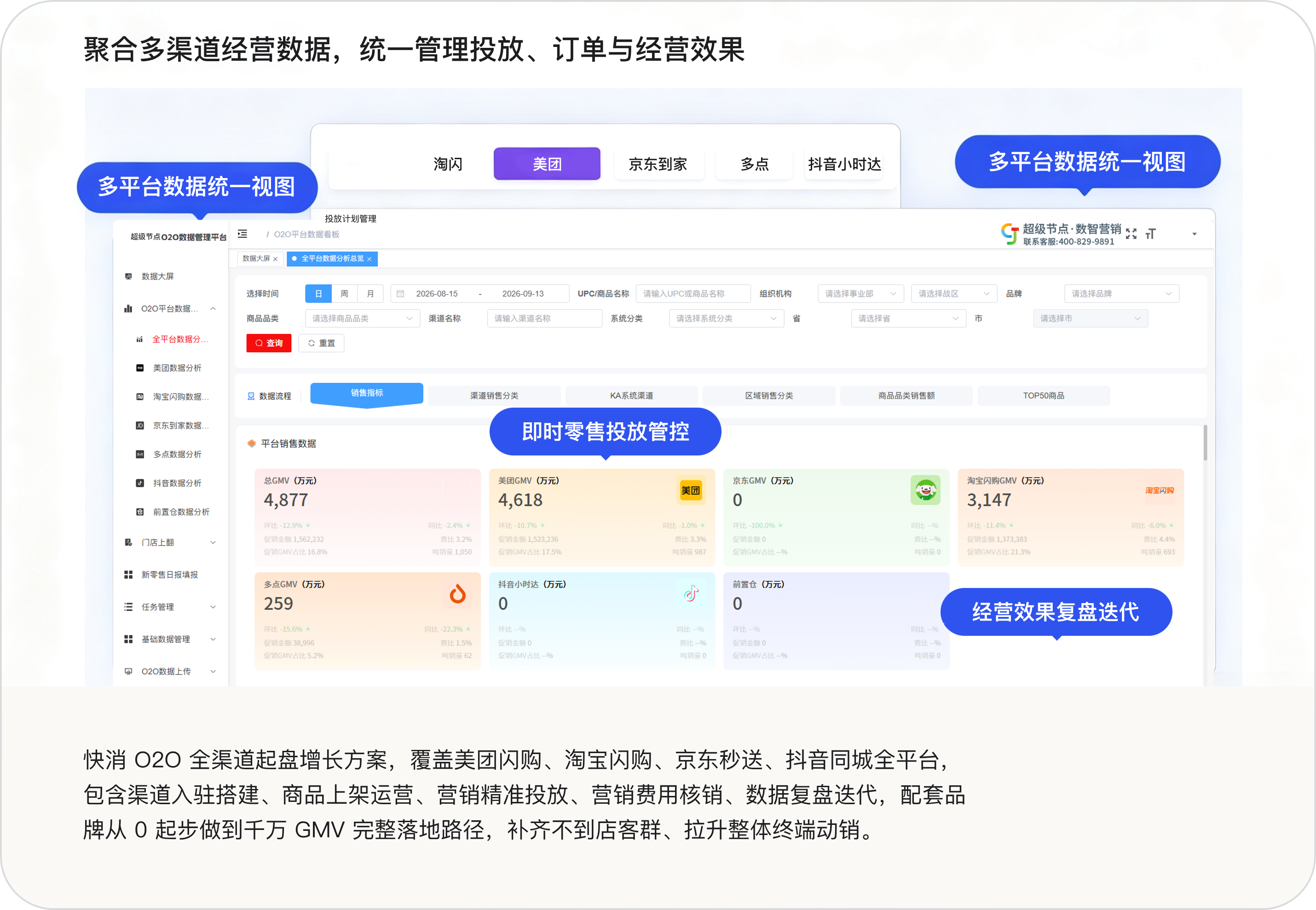Open the 请选择商品品类 dropdown
The image size is (1316, 910).
pyautogui.click(x=363, y=319)
